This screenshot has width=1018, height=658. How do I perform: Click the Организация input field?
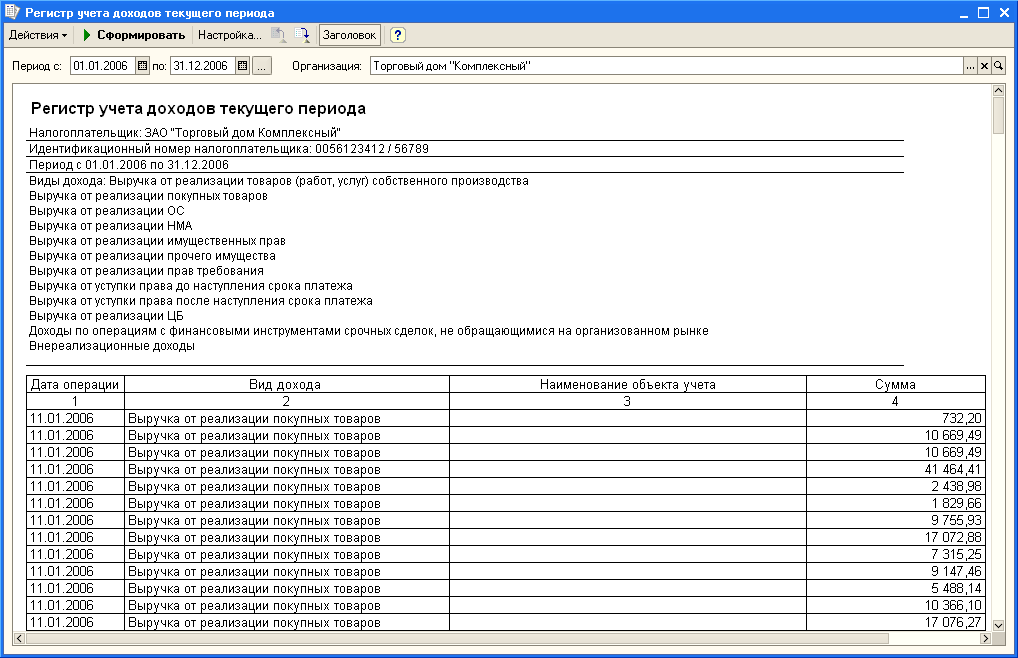click(x=666, y=66)
